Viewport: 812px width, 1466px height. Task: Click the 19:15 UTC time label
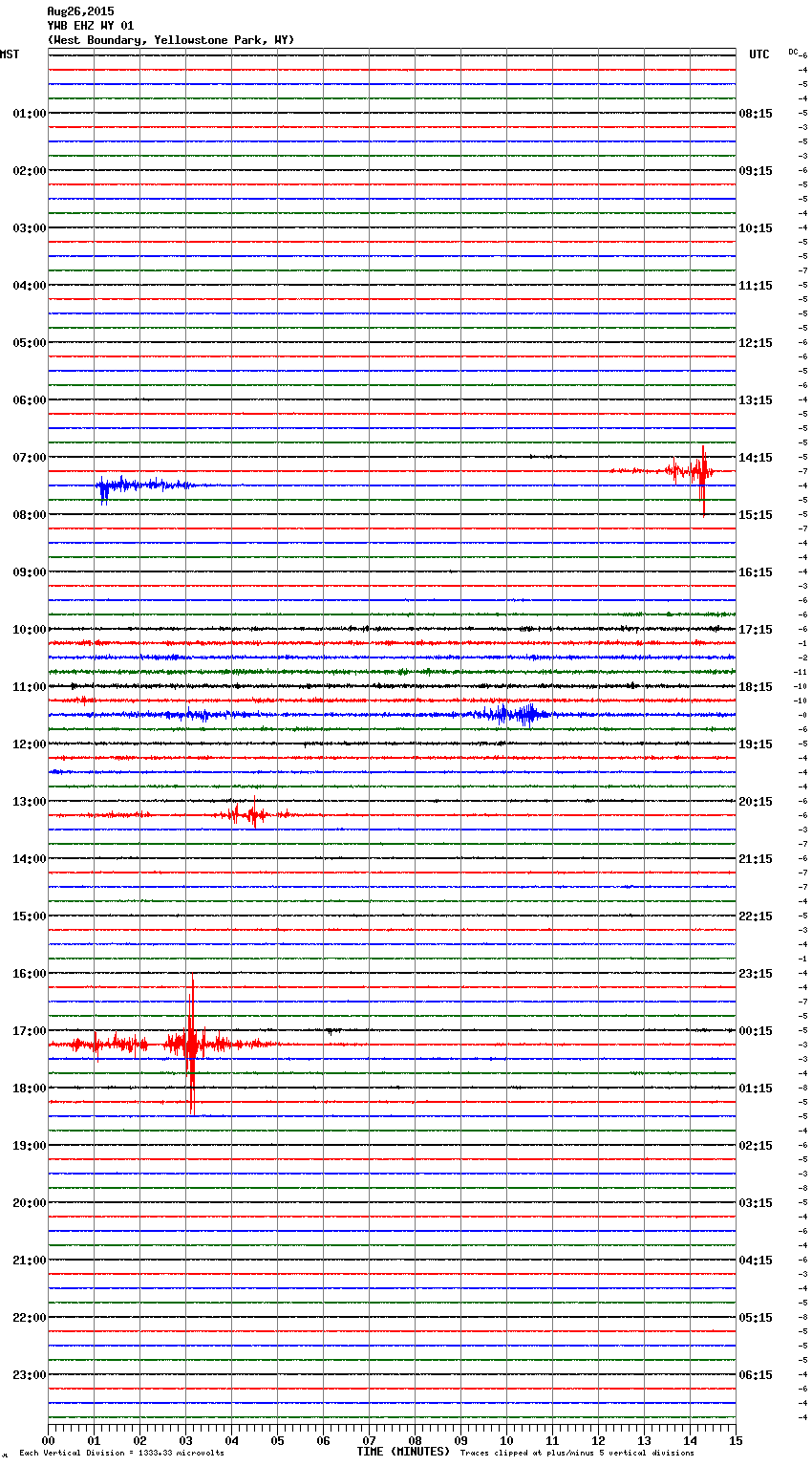click(x=756, y=744)
